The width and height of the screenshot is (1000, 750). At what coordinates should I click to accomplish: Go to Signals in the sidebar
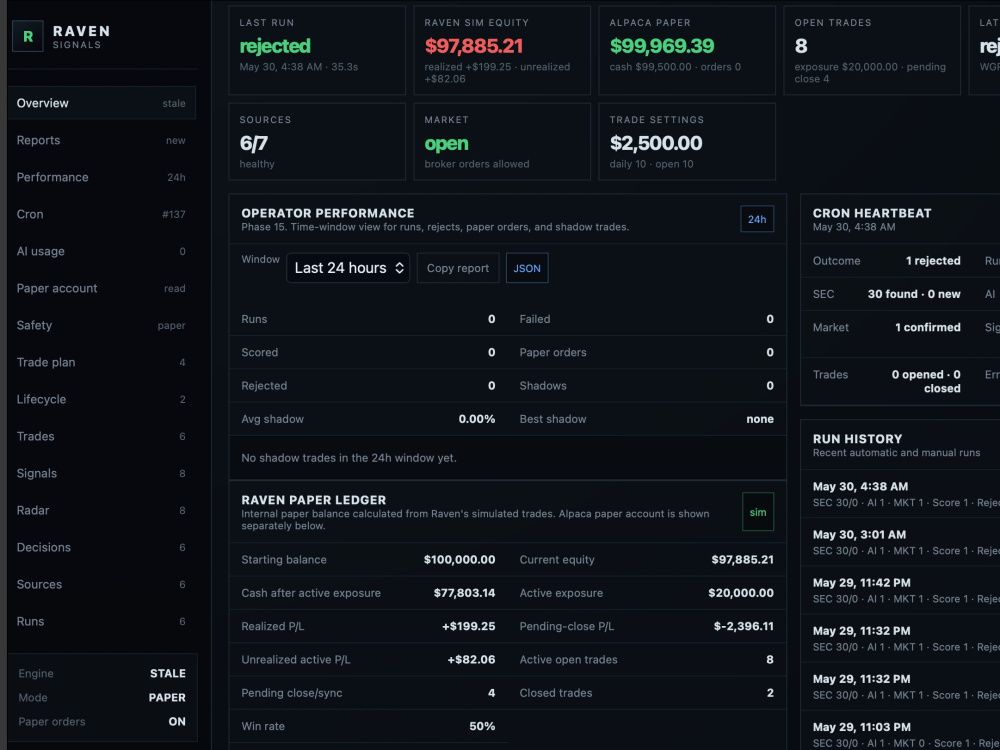point(101,473)
